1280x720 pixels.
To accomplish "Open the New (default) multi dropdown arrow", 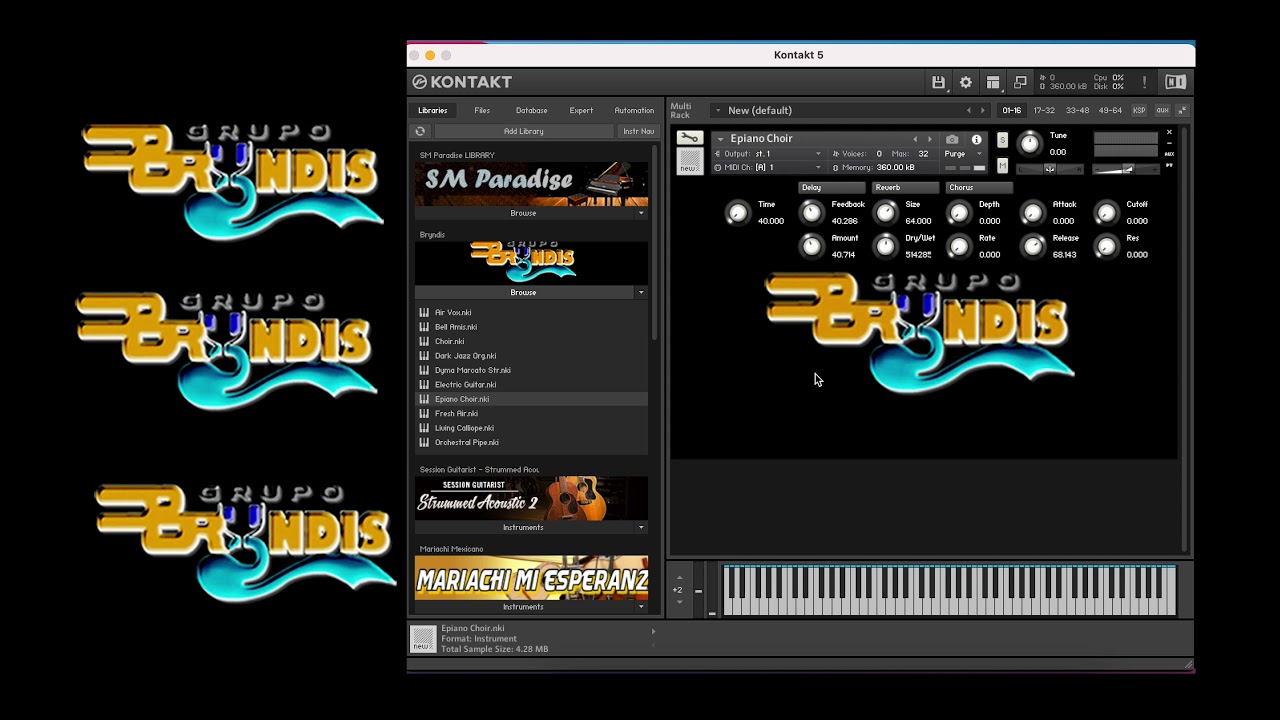I will (x=717, y=110).
